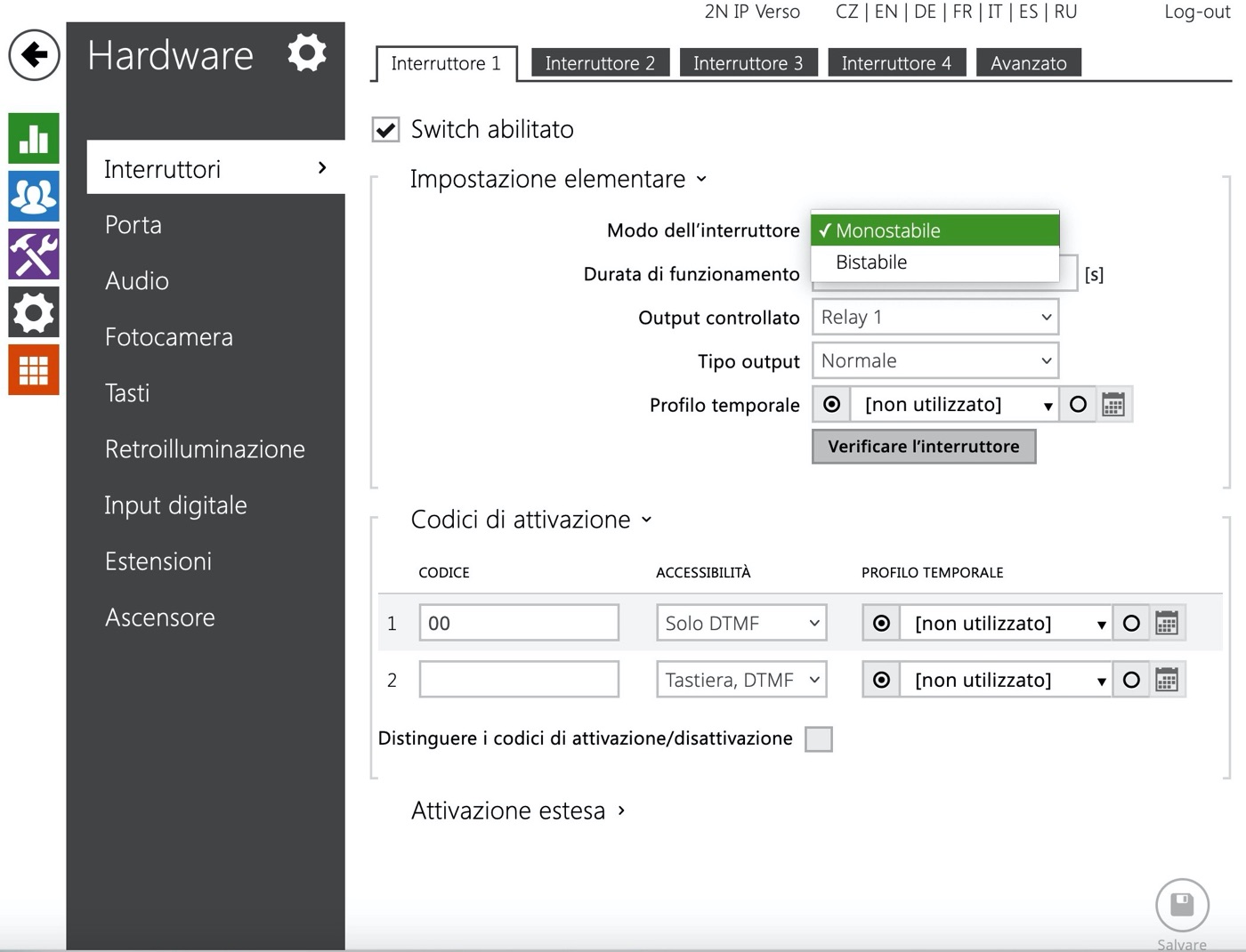Open row 2 [non utilizzato] profile dropdown
The height and width of the screenshot is (952, 1246).
coord(1007,681)
